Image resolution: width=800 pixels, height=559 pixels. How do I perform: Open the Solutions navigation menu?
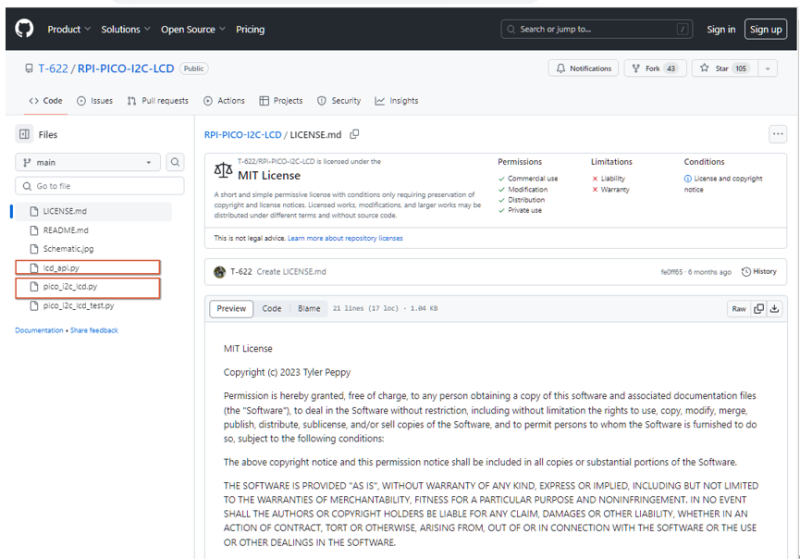pyautogui.click(x=126, y=29)
